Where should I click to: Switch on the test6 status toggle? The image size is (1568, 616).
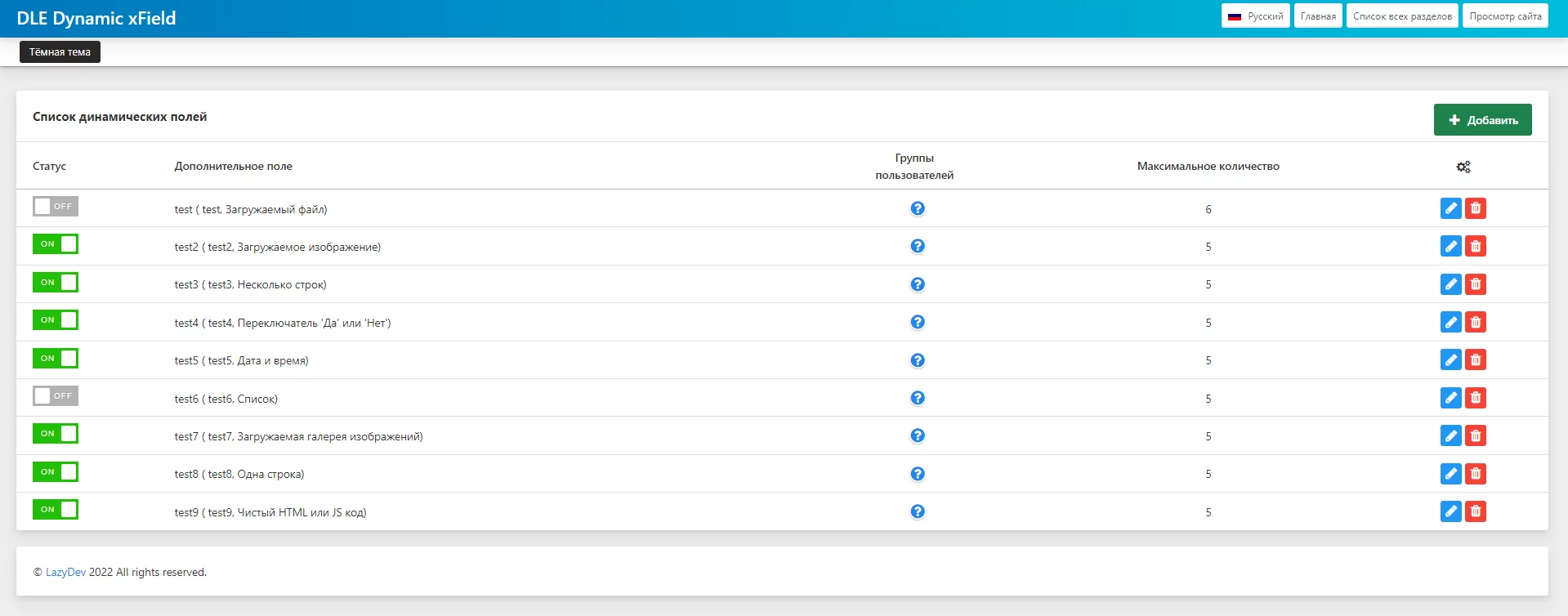click(x=56, y=396)
